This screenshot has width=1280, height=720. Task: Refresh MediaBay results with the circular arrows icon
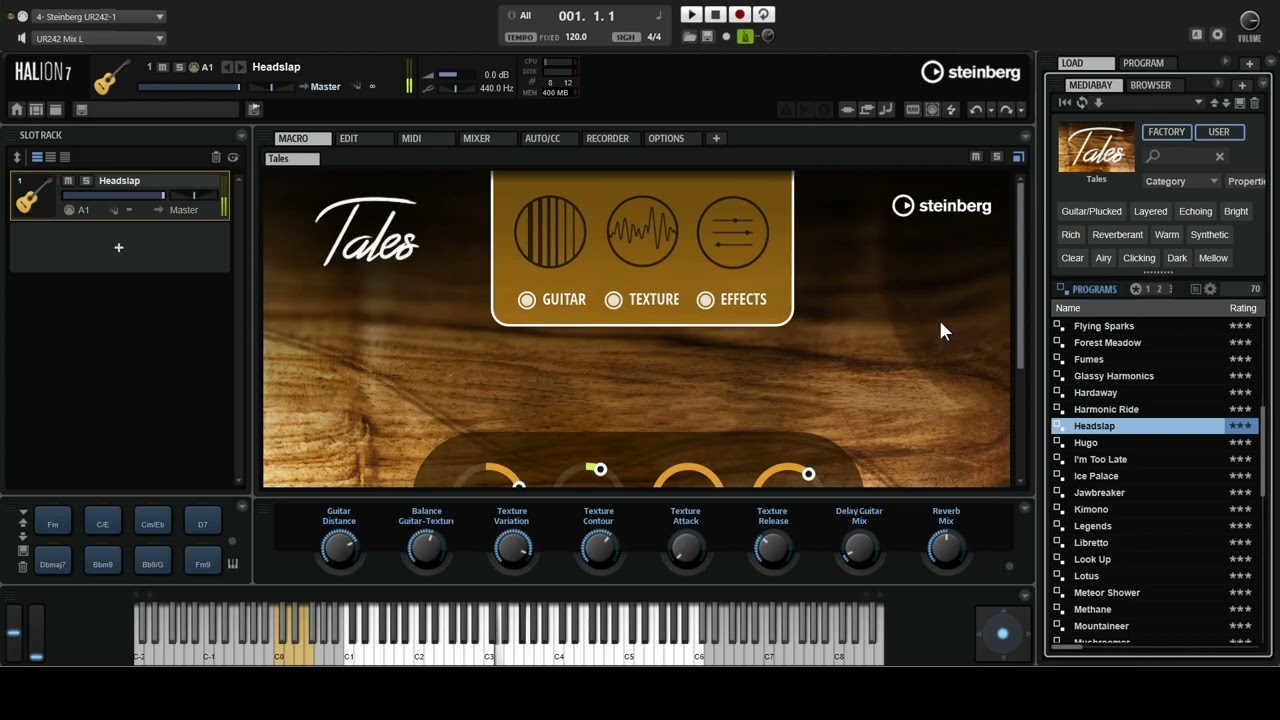click(x=1081, y=103)
